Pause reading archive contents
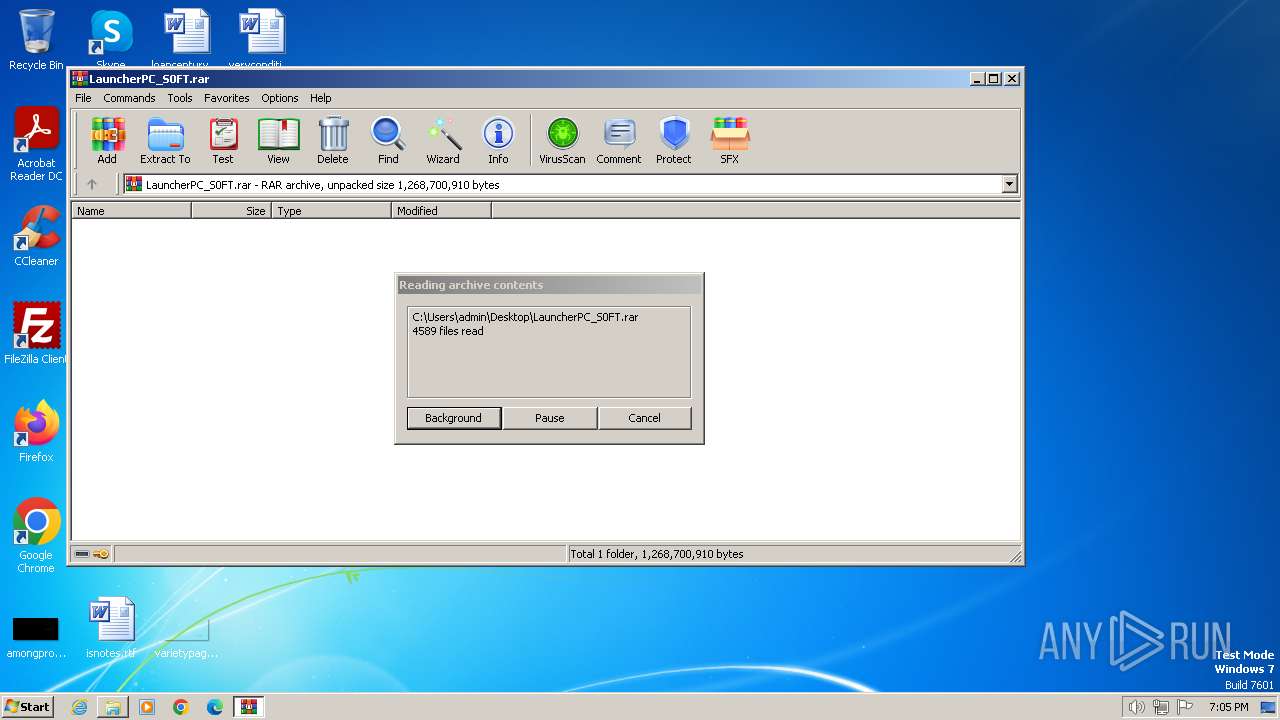The width and height of the screenshot is (1280, 720). point(549,418)
